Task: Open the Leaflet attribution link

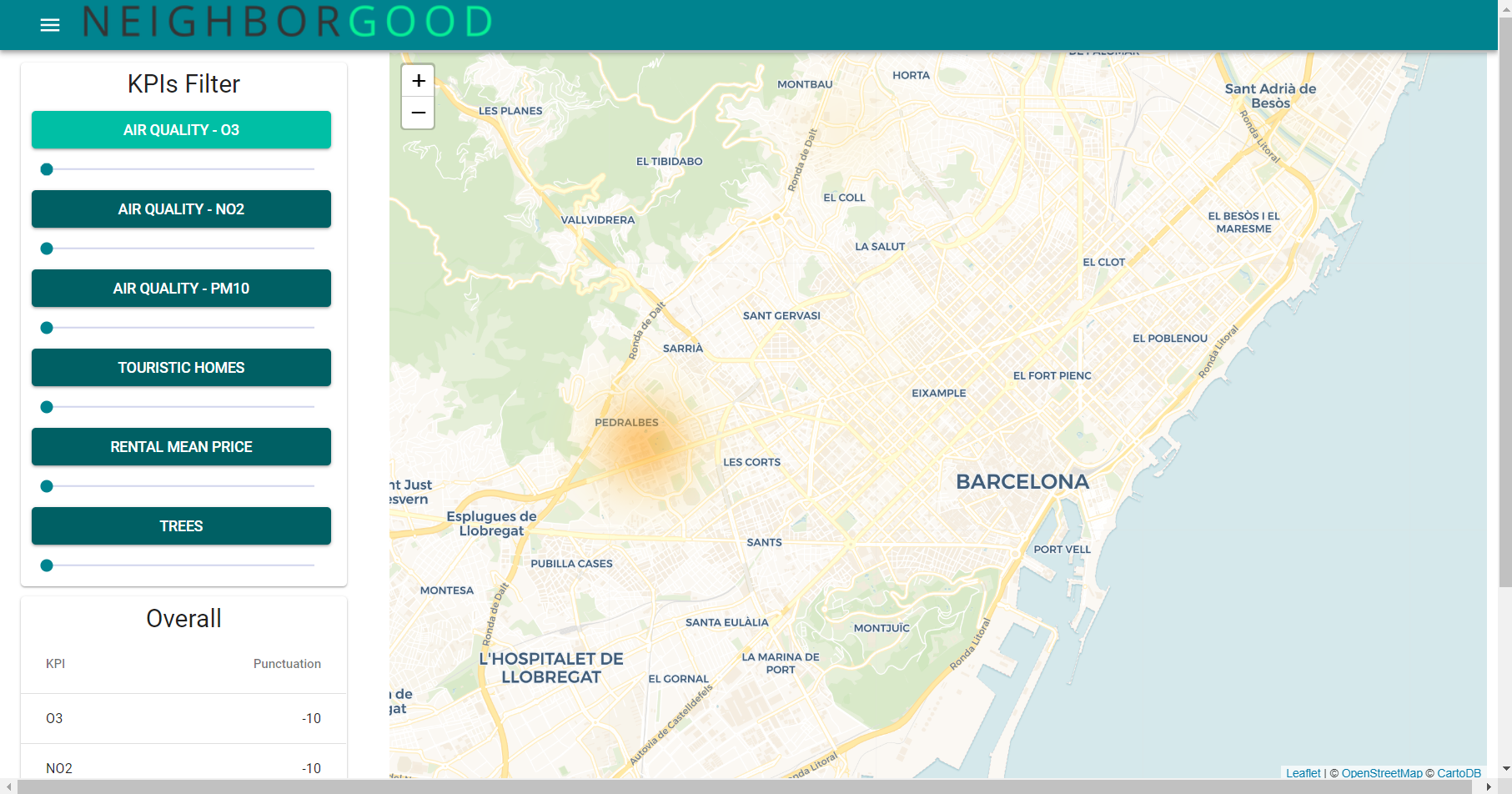Action: pyautogui.click(x=1303, y=773)
